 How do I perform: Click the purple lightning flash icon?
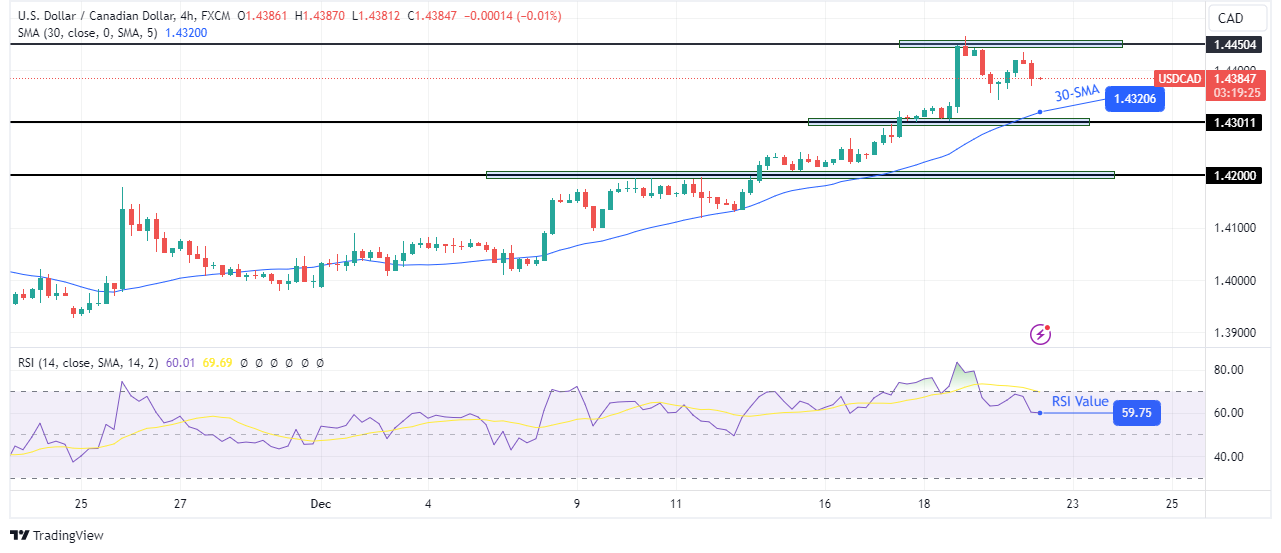pyautogui.click(x=1041, y=334)
